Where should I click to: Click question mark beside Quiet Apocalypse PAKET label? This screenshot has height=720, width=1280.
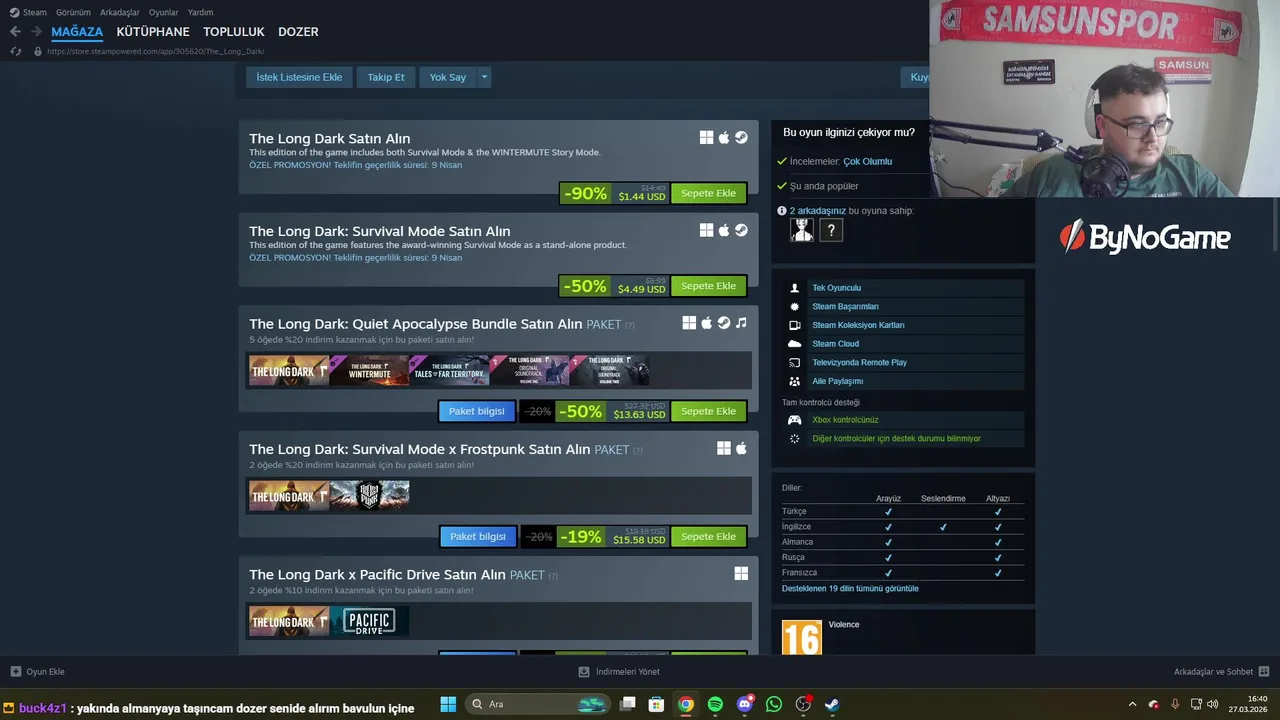click(x=630, y=325)
